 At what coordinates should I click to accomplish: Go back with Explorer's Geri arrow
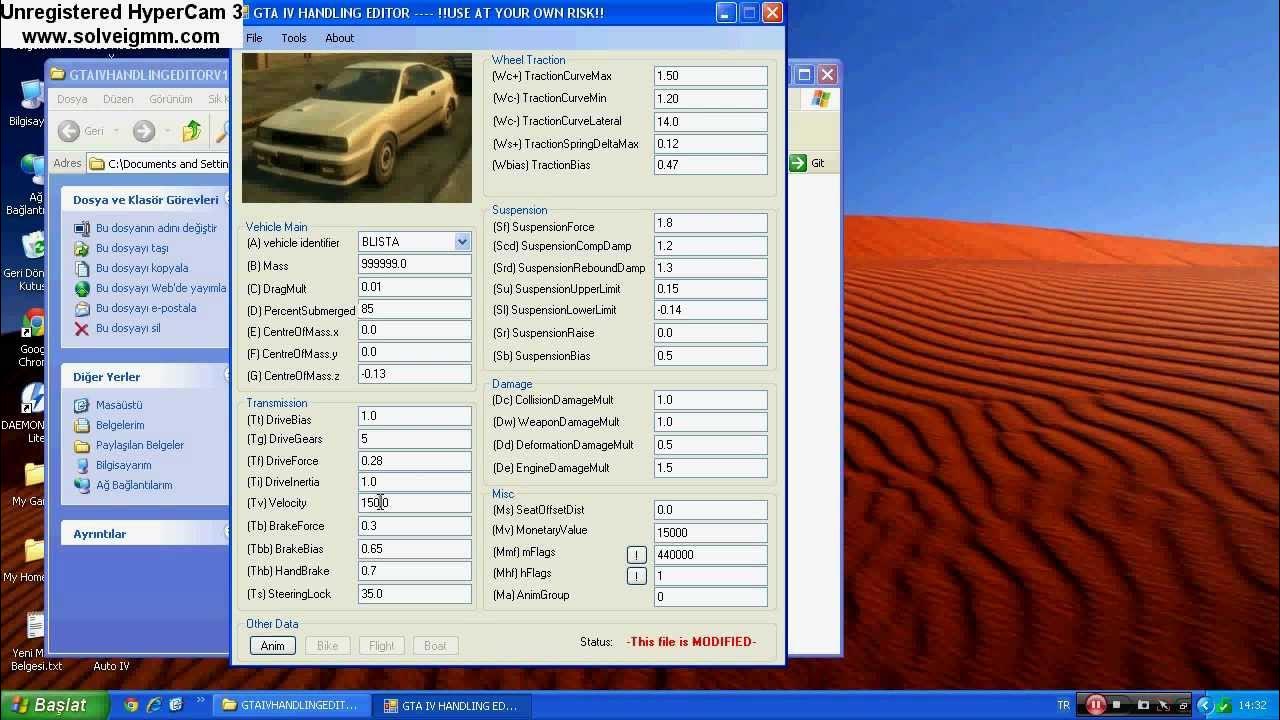point(69,131)
